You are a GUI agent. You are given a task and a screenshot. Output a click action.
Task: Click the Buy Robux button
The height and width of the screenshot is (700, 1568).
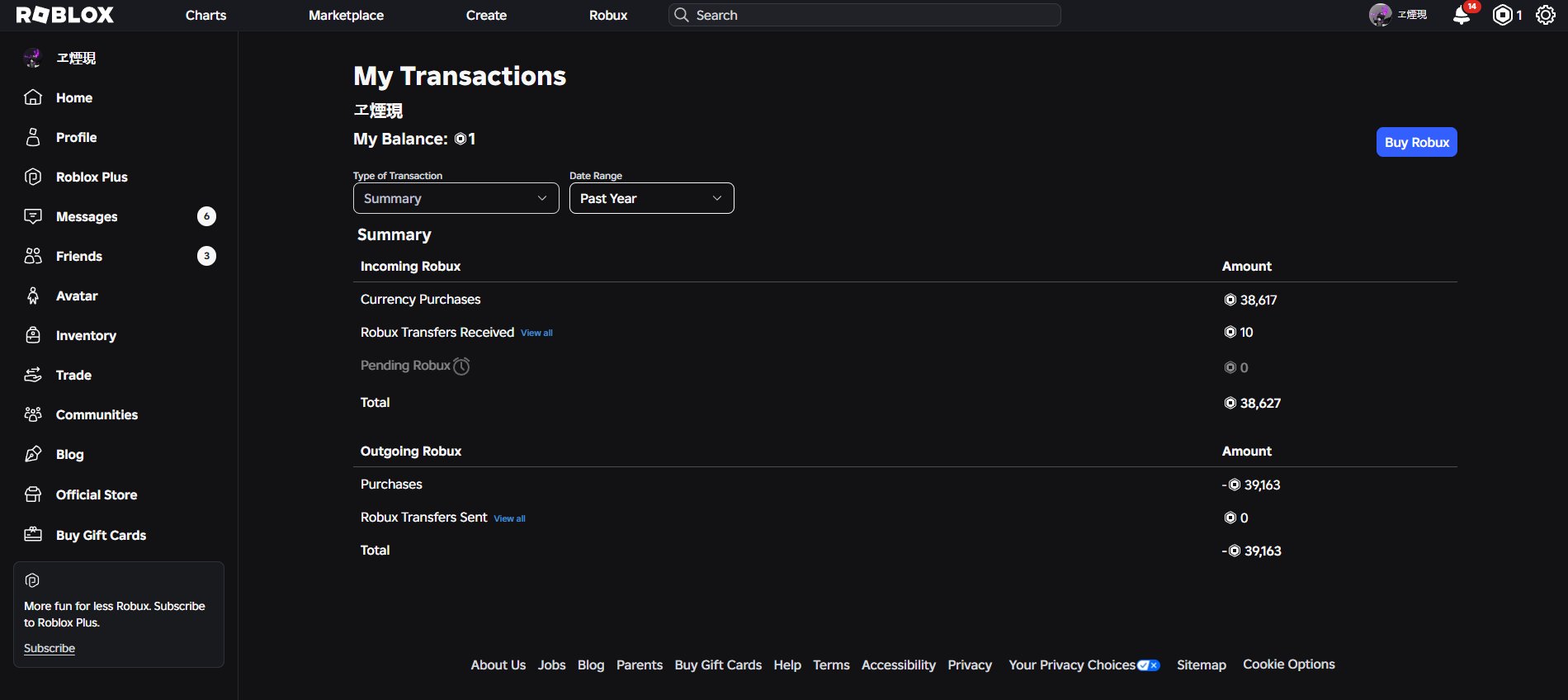(x=1416, y=142)
